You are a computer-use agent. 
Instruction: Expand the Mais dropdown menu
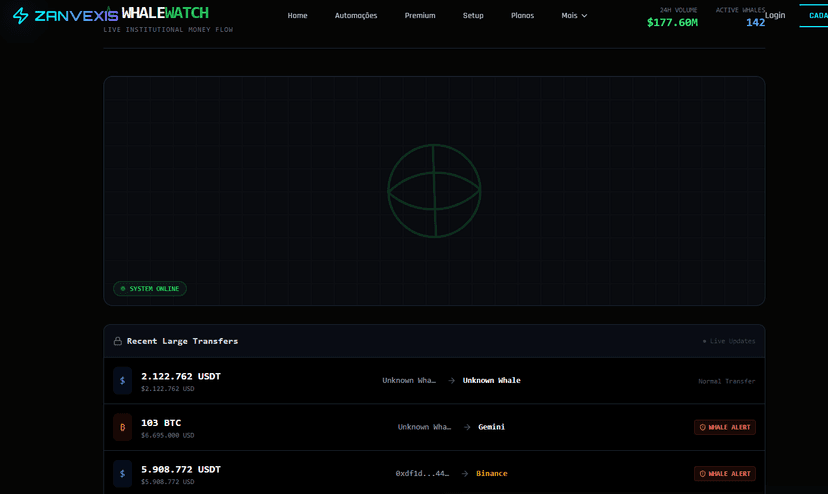coord(574,16)
